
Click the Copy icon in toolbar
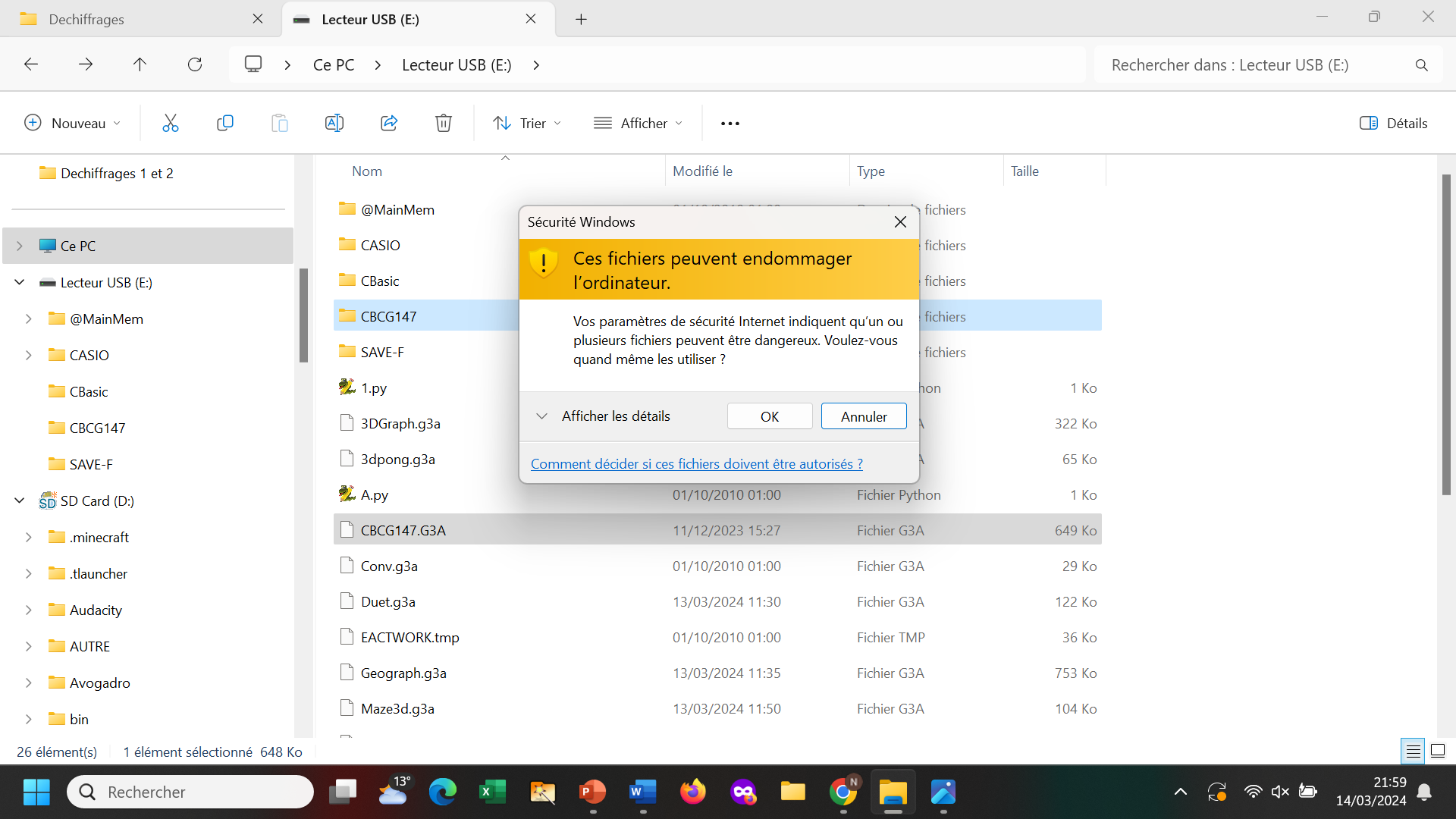click(225, 123)
